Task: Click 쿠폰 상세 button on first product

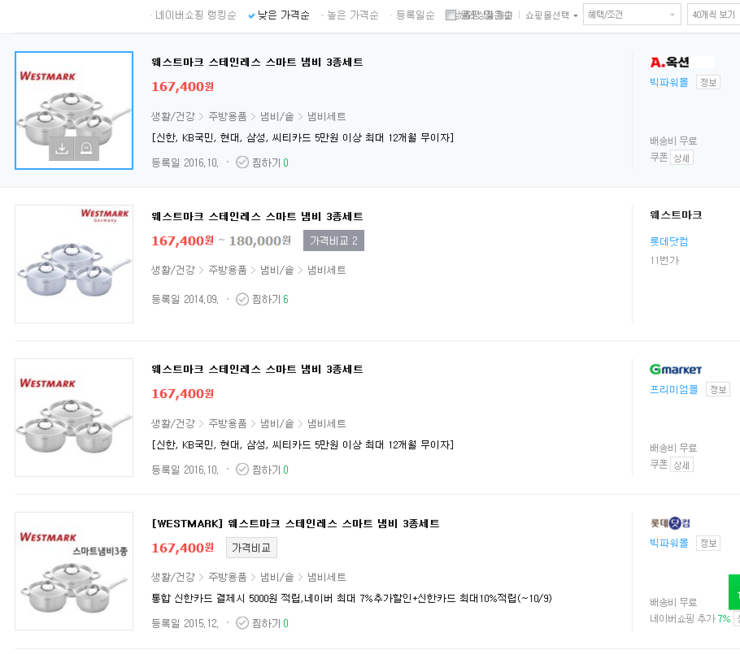Action: click(681, 158)
